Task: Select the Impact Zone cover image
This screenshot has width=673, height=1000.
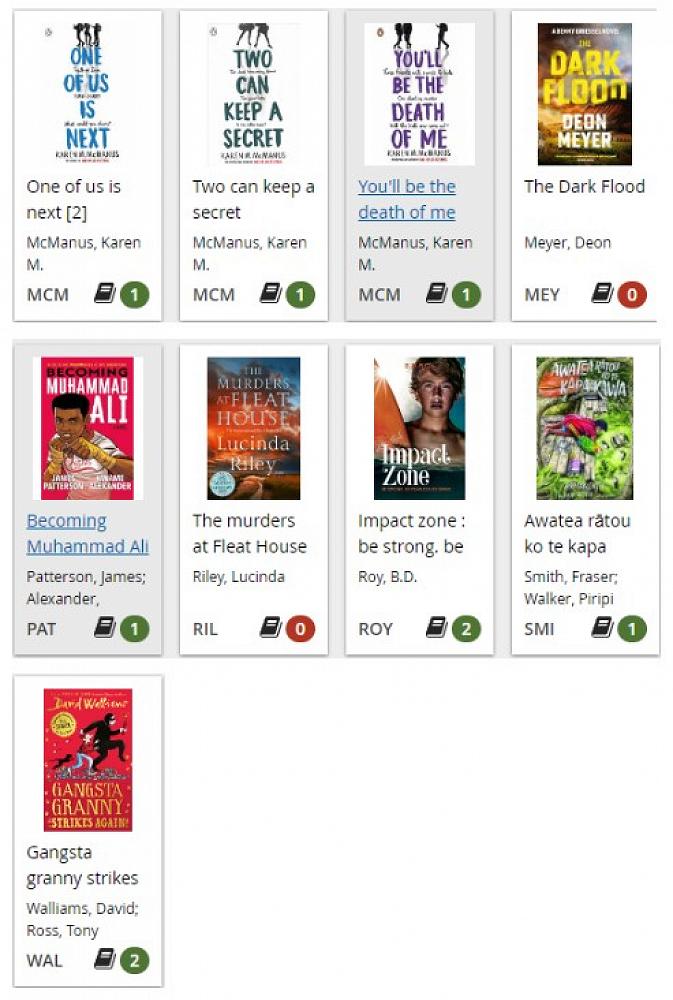Action: point(419,428)
